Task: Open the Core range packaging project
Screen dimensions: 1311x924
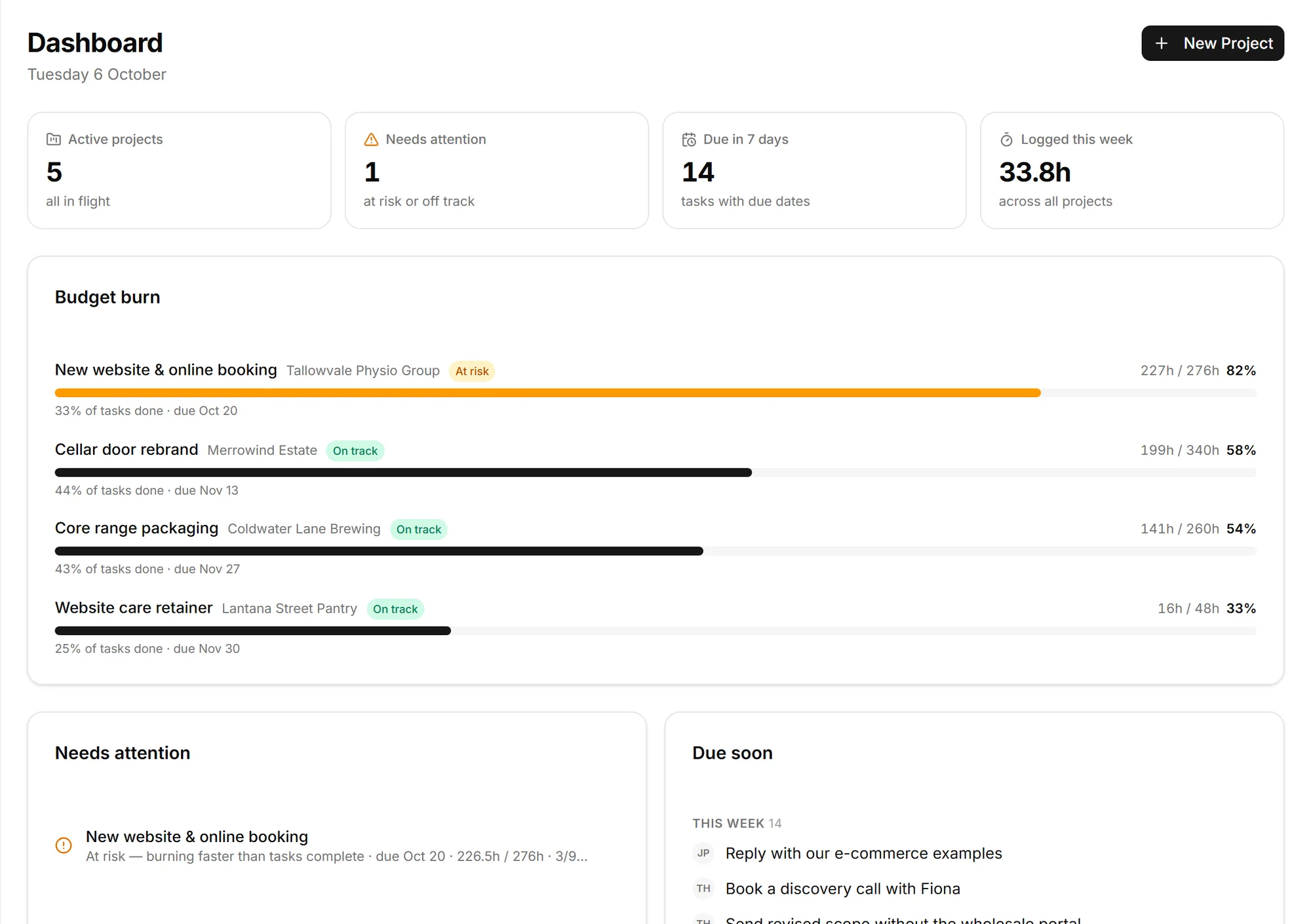Action: (x=136, y=528)
